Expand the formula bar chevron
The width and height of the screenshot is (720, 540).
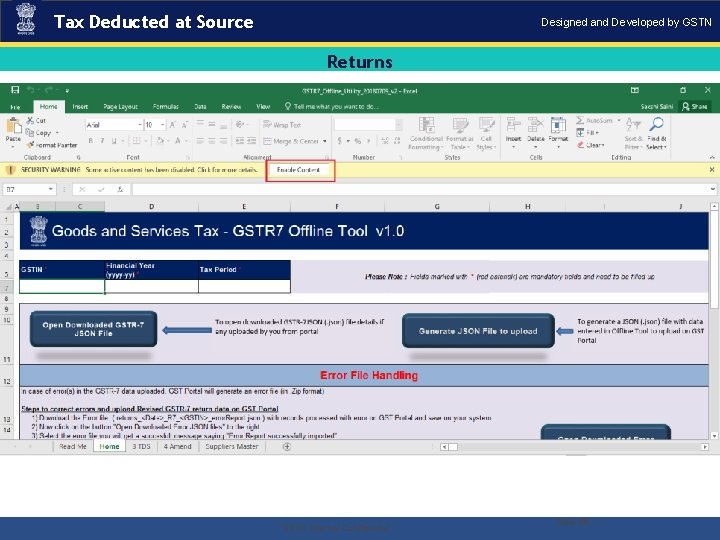point(712,189)
